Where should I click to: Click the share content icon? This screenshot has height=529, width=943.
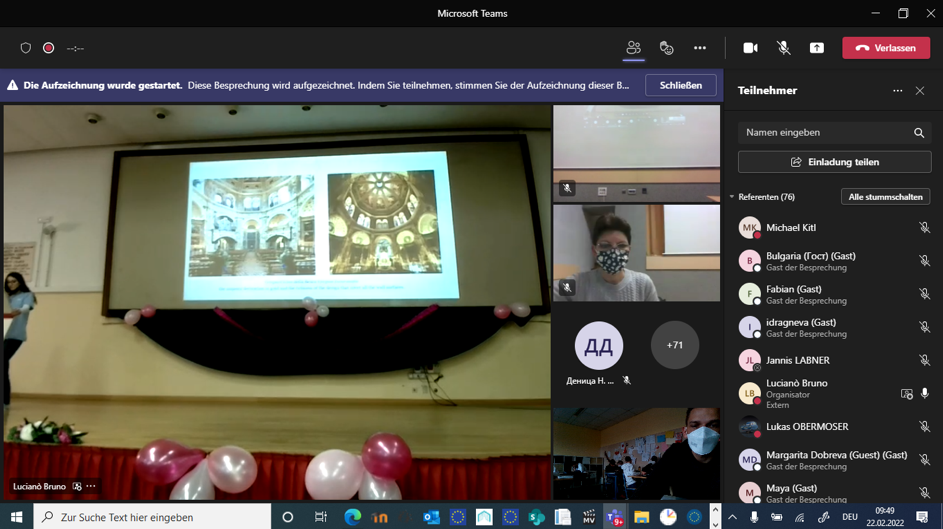[817, 48]
